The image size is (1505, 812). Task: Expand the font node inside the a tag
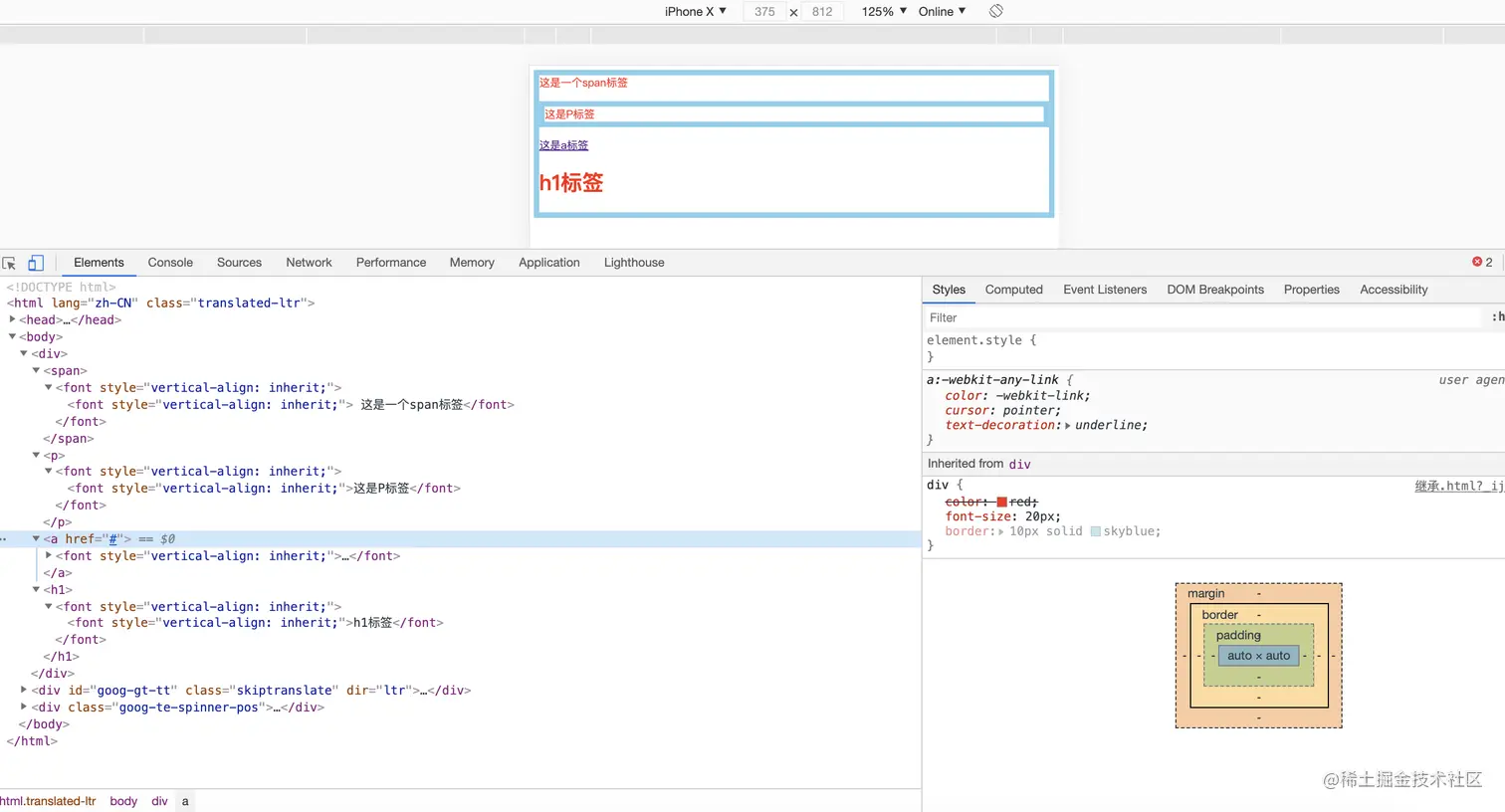49,555
